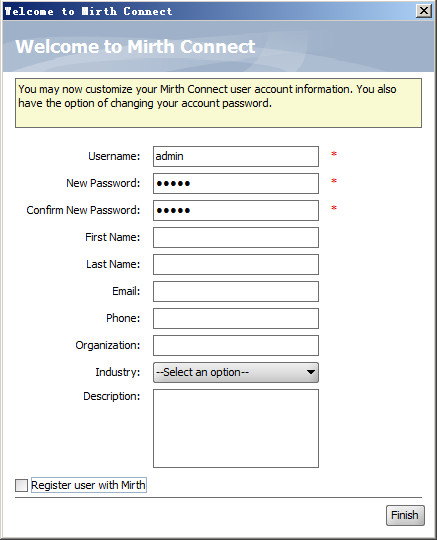This screenshot has height=540, width=437.
Task: Select the Organization text field
Action: pyautogui.click(x=236, y=345)
